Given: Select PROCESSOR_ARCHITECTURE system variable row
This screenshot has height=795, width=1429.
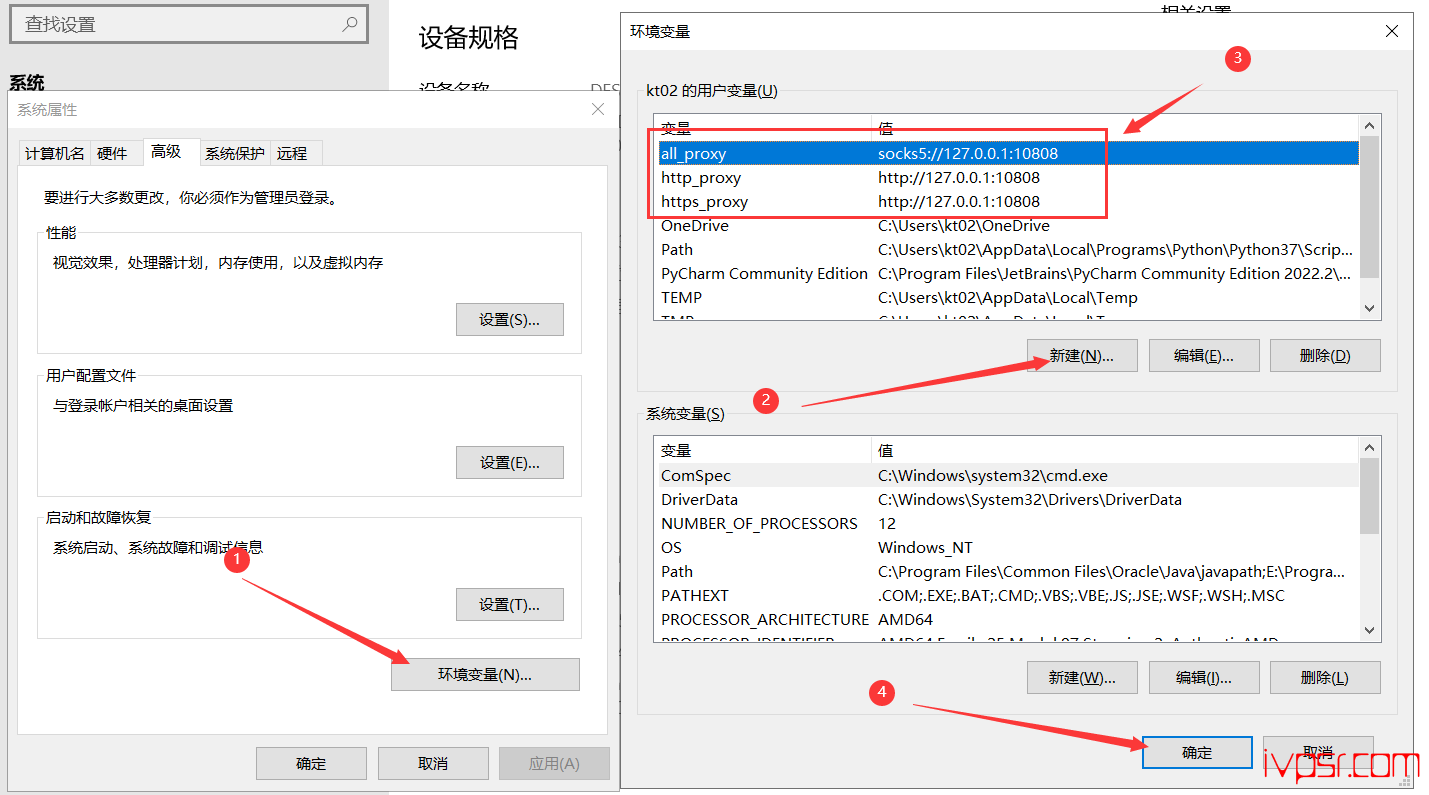Looking at the screenshot, I should coord(1007,619).
